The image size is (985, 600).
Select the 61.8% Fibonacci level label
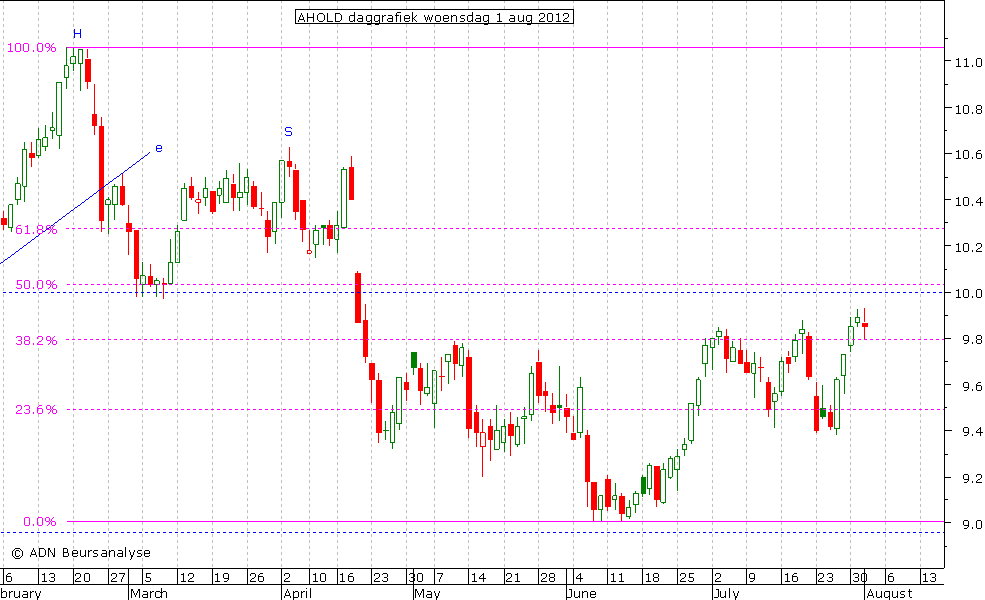pyautogui.click(x=36, y=229)
